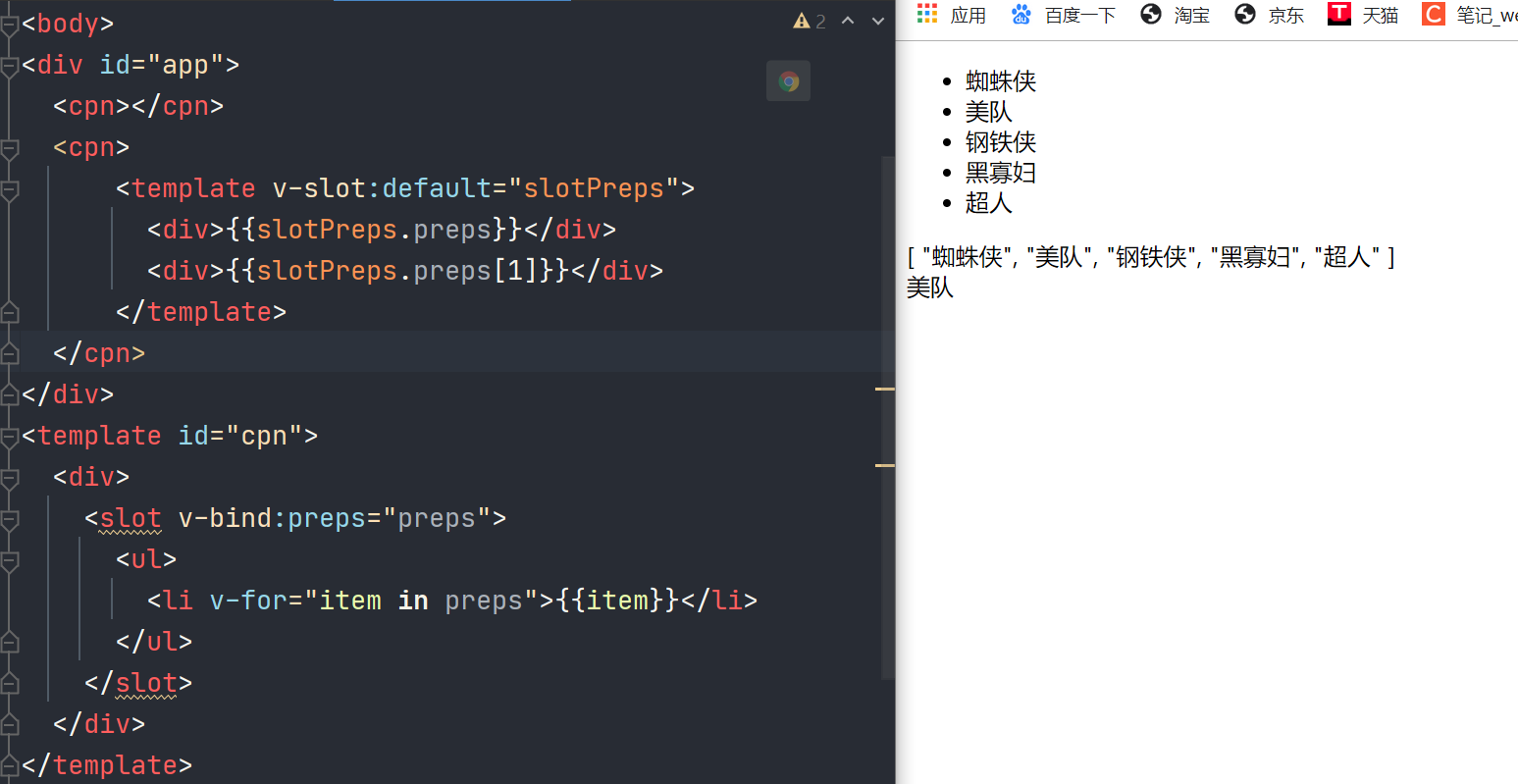Collapse the <template id="cpn"> fold marker
Image resolution: width=1518 pixels, height=784 pixels.
click(x=10, y=437)
